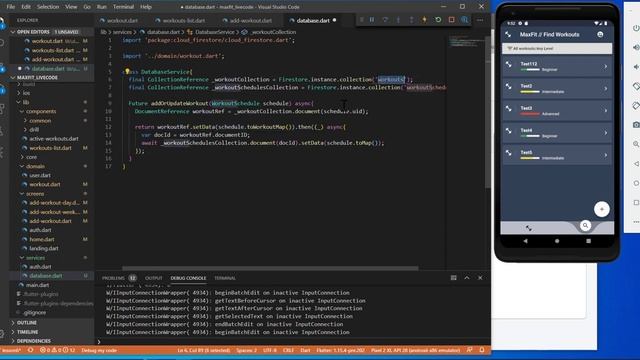Focus the debug console input prompt

[294, 342]
